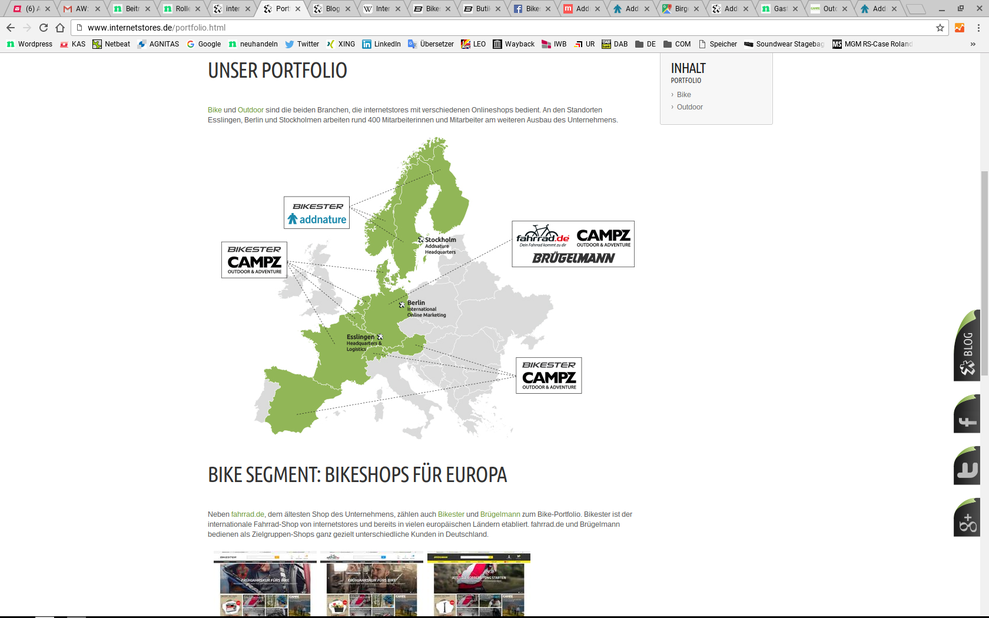Screen dimensions: 989x618
Task: Switch to the Butil tab
Action: [x=481, y=9]
